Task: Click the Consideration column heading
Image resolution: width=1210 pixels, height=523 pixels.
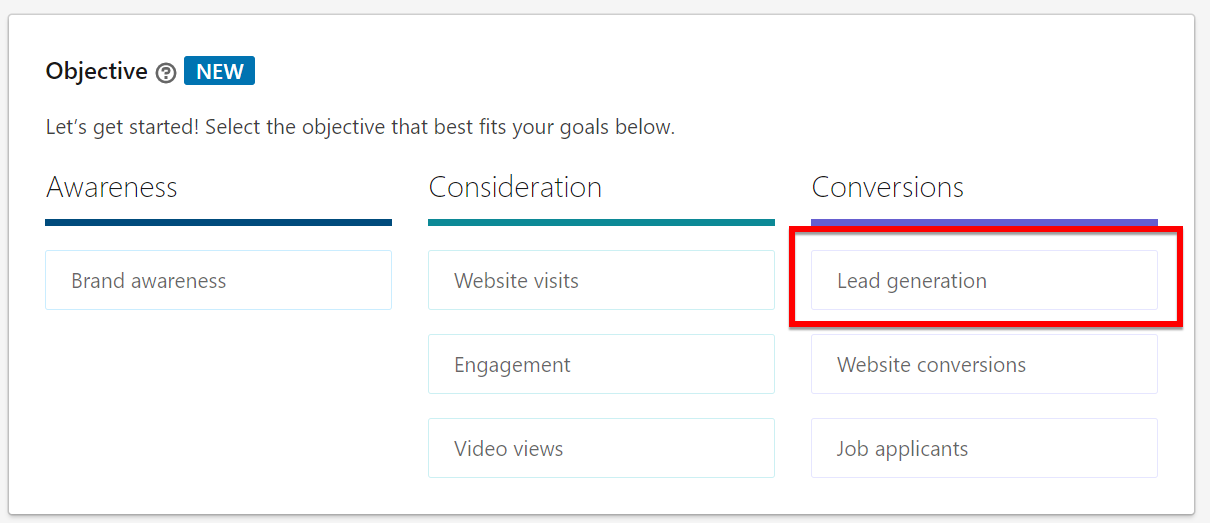Action: (x=515, y=187)
